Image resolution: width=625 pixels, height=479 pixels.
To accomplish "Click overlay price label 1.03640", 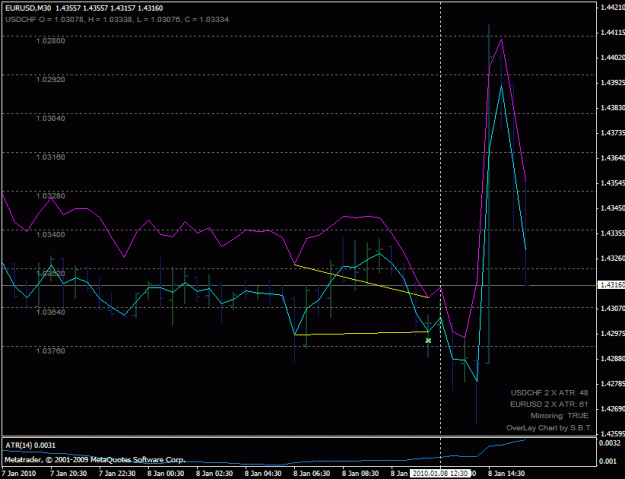I will (x=51, y=312).
